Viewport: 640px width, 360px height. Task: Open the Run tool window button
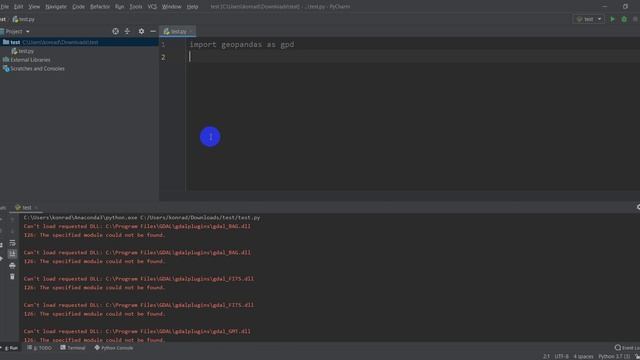[x=10, y=348]
